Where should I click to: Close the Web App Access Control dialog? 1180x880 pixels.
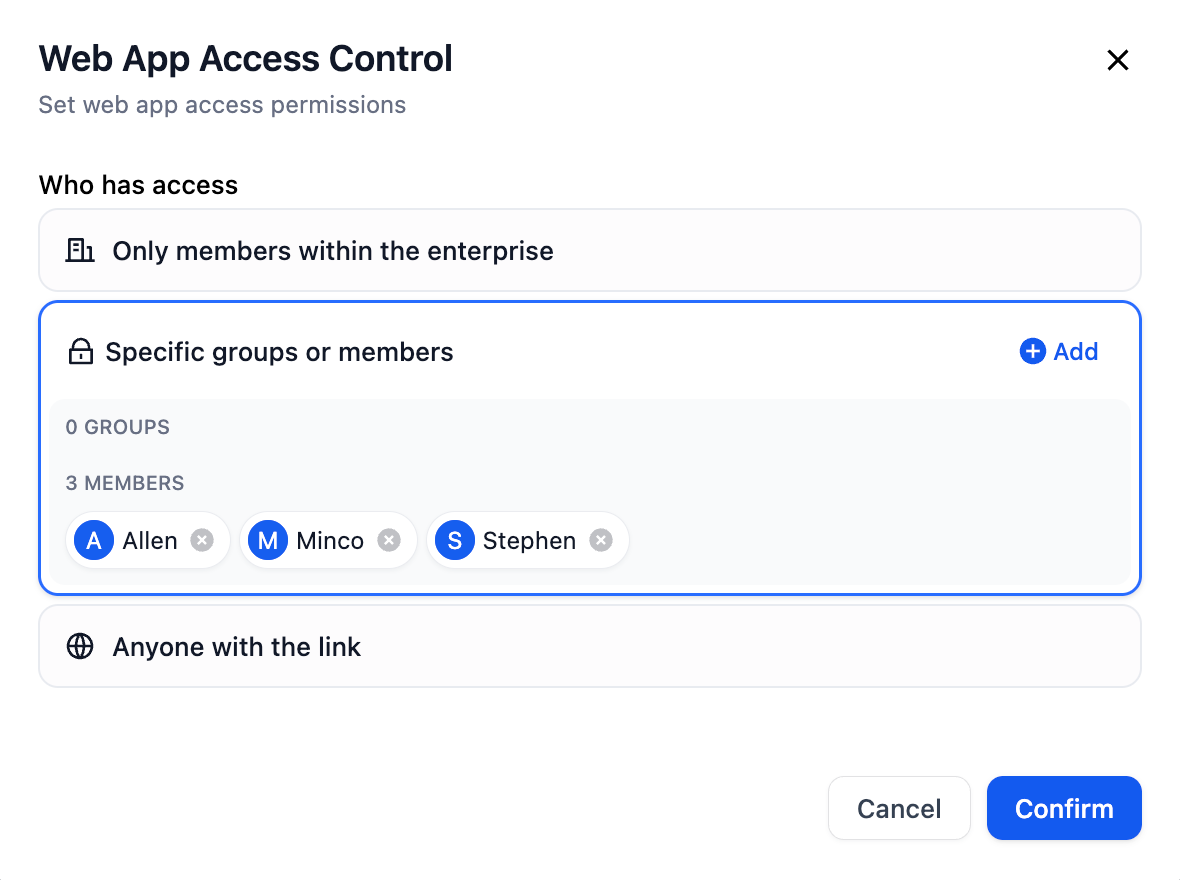pyautogui.click(x=1118, y=60)
